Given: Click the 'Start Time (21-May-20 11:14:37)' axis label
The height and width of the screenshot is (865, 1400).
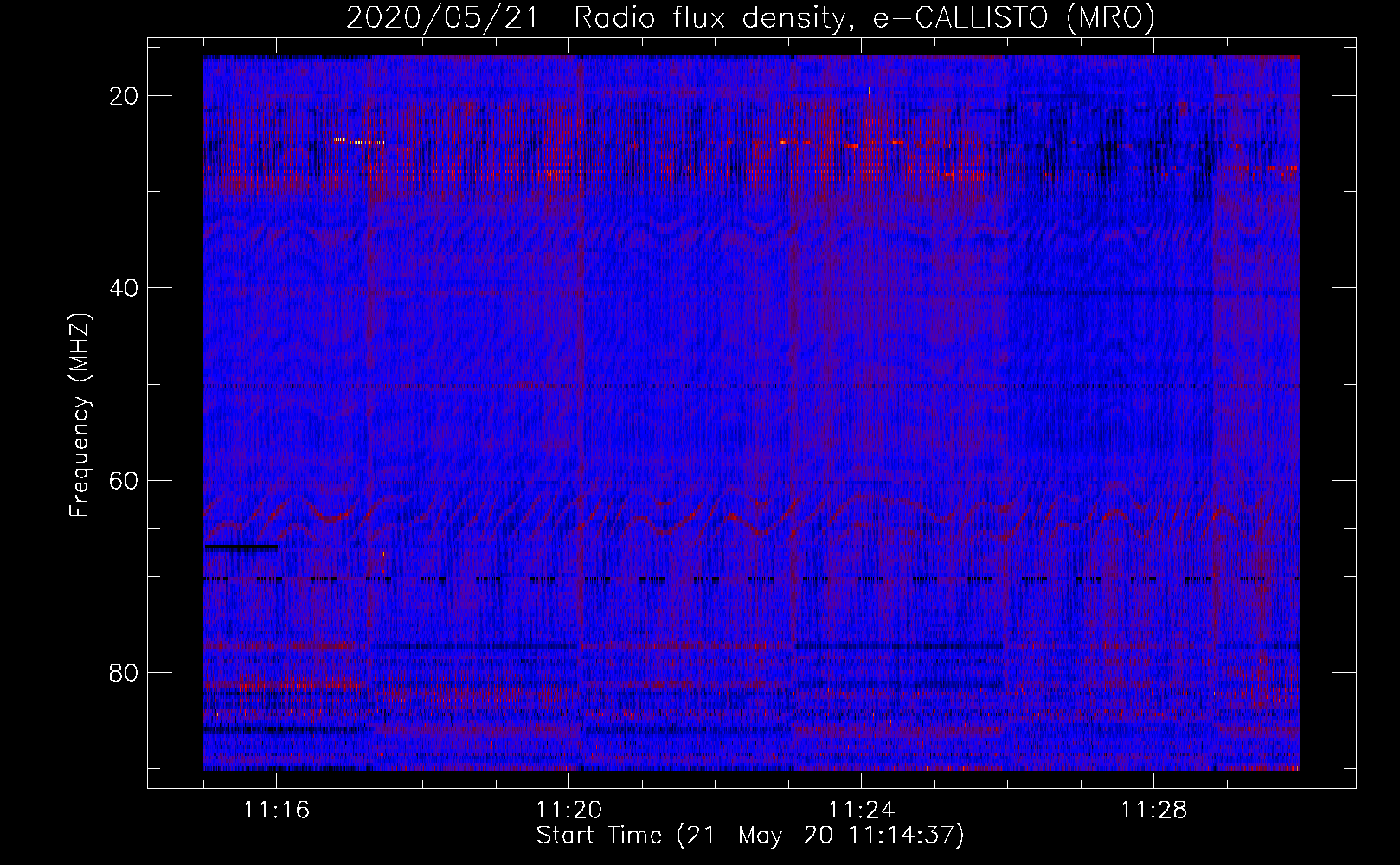Looking at the screenshot, I should pyautogui.click(x=750, y=836).
